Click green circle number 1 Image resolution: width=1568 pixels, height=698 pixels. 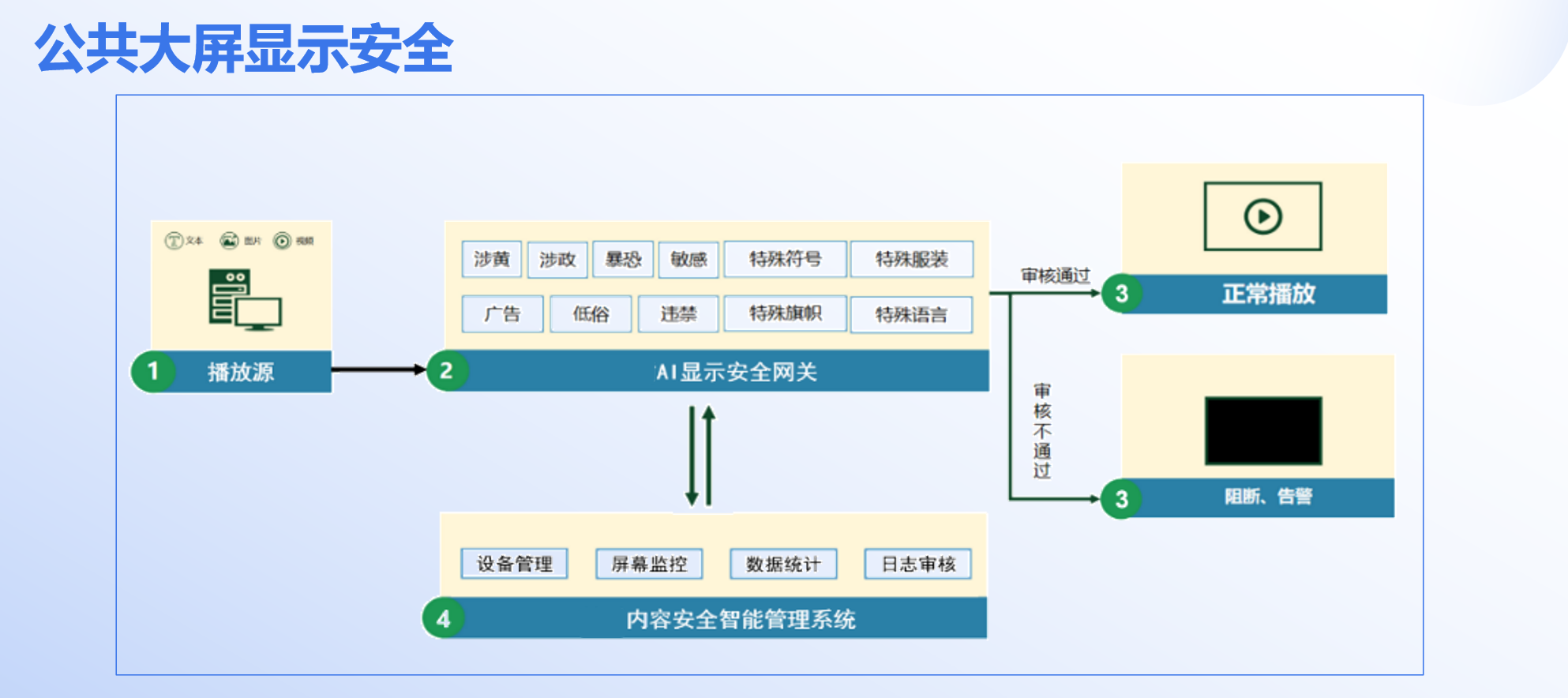click(152, 371)
